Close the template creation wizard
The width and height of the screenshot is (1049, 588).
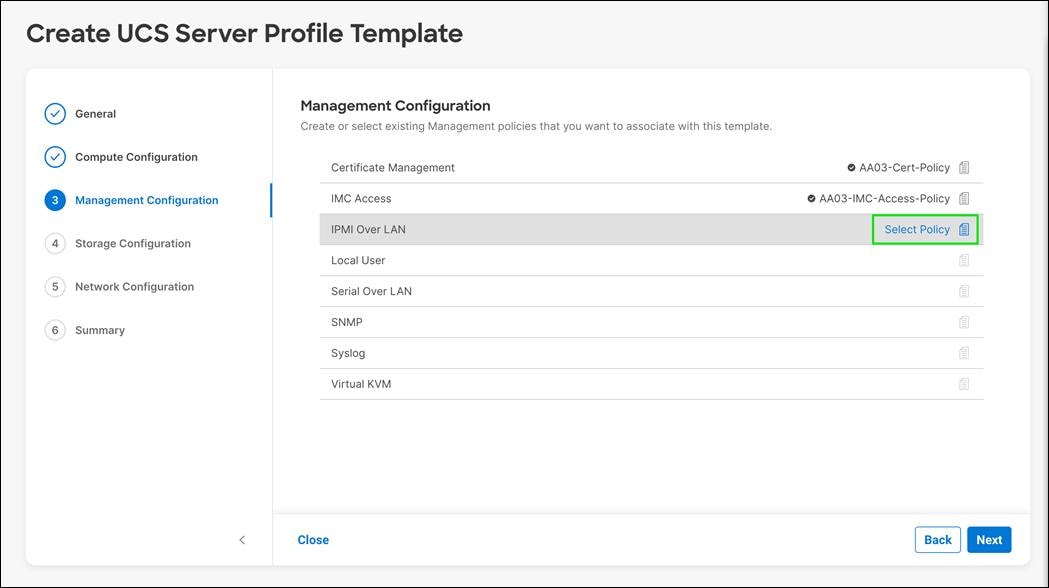[313, 539]
